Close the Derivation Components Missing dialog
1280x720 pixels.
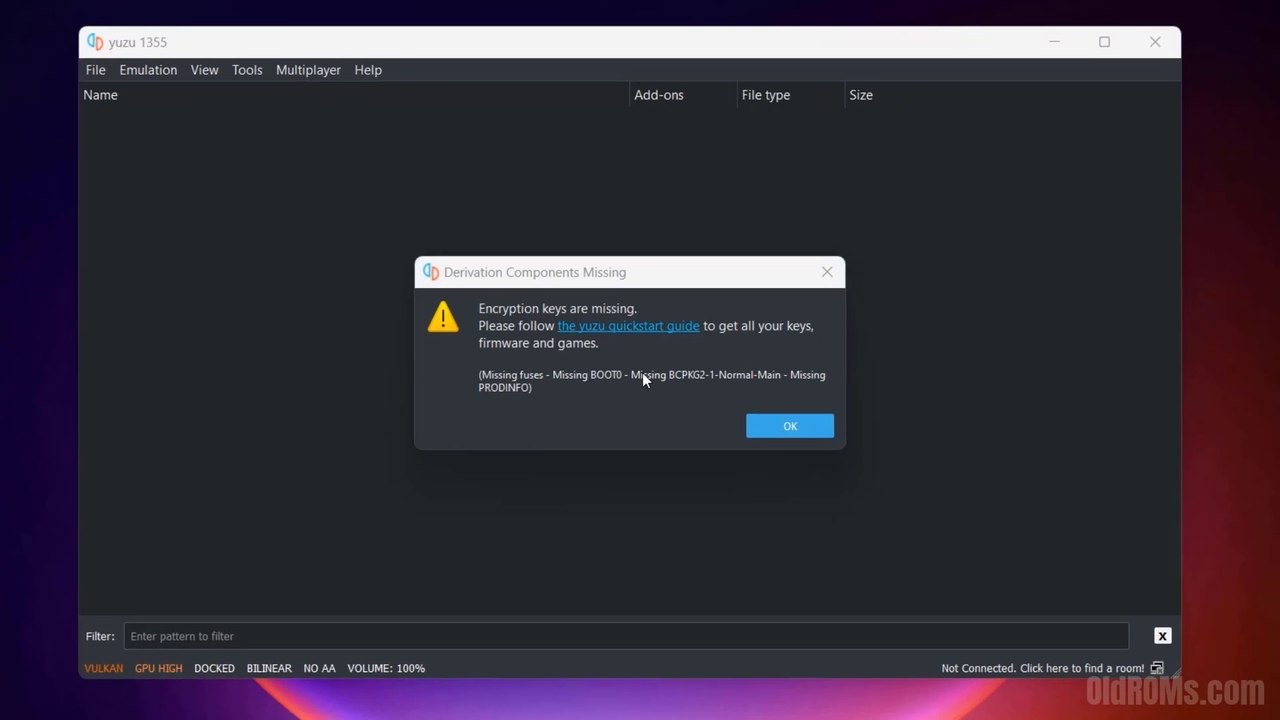pyautogui.click(x=827, y=272)
